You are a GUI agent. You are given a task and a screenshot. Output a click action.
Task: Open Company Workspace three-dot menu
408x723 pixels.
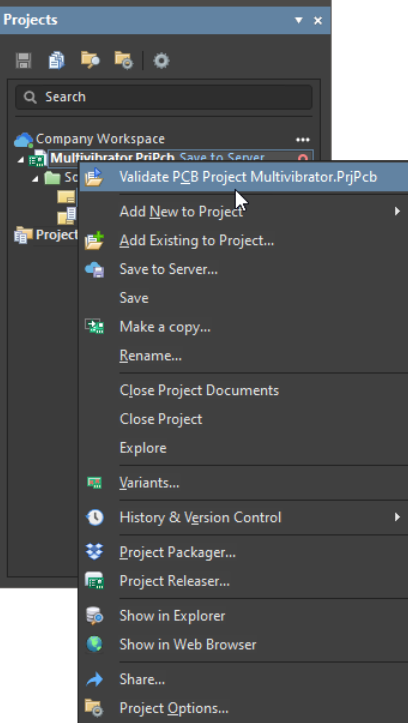point(303,140)
